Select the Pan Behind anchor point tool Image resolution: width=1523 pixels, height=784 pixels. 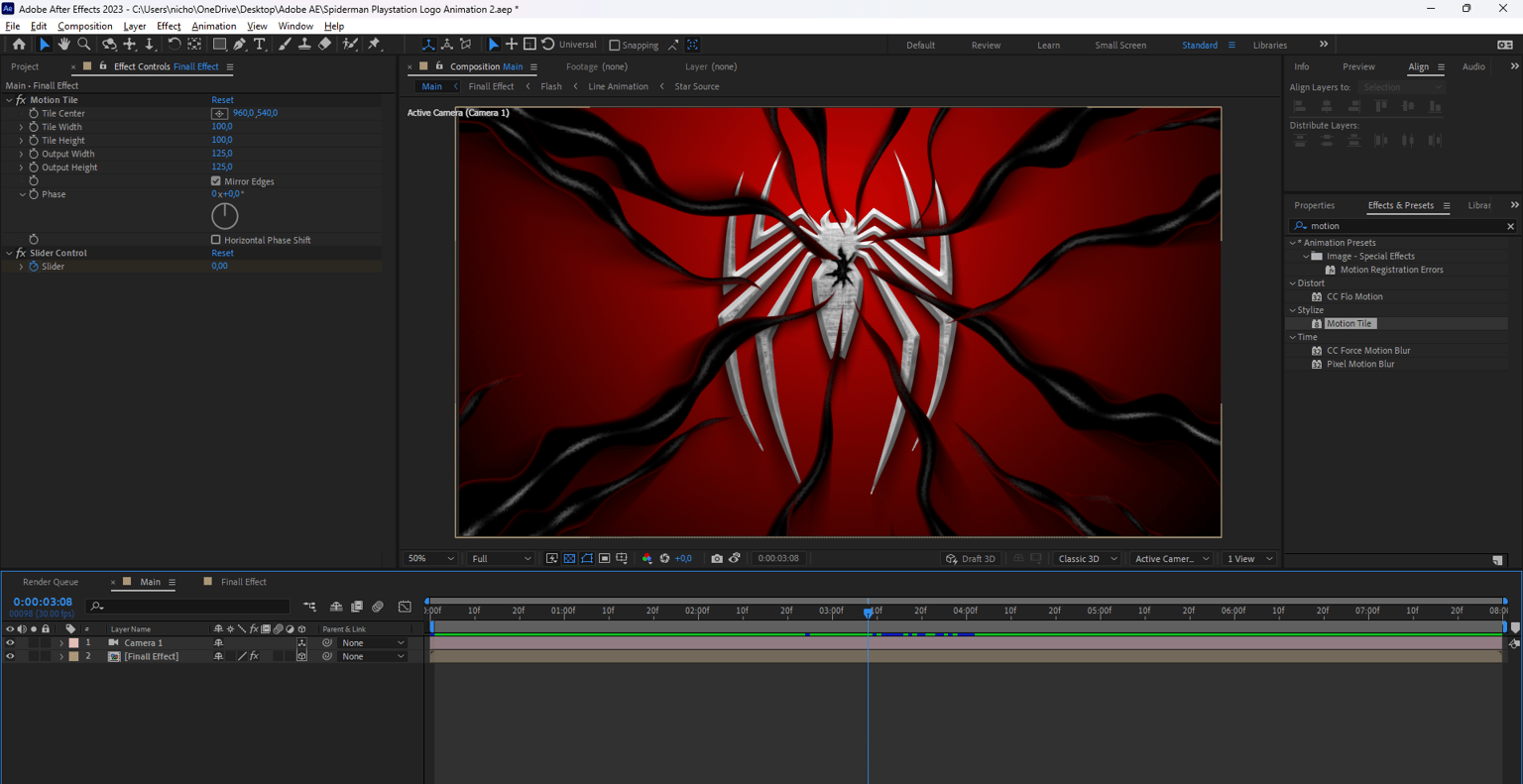point(194,45)
